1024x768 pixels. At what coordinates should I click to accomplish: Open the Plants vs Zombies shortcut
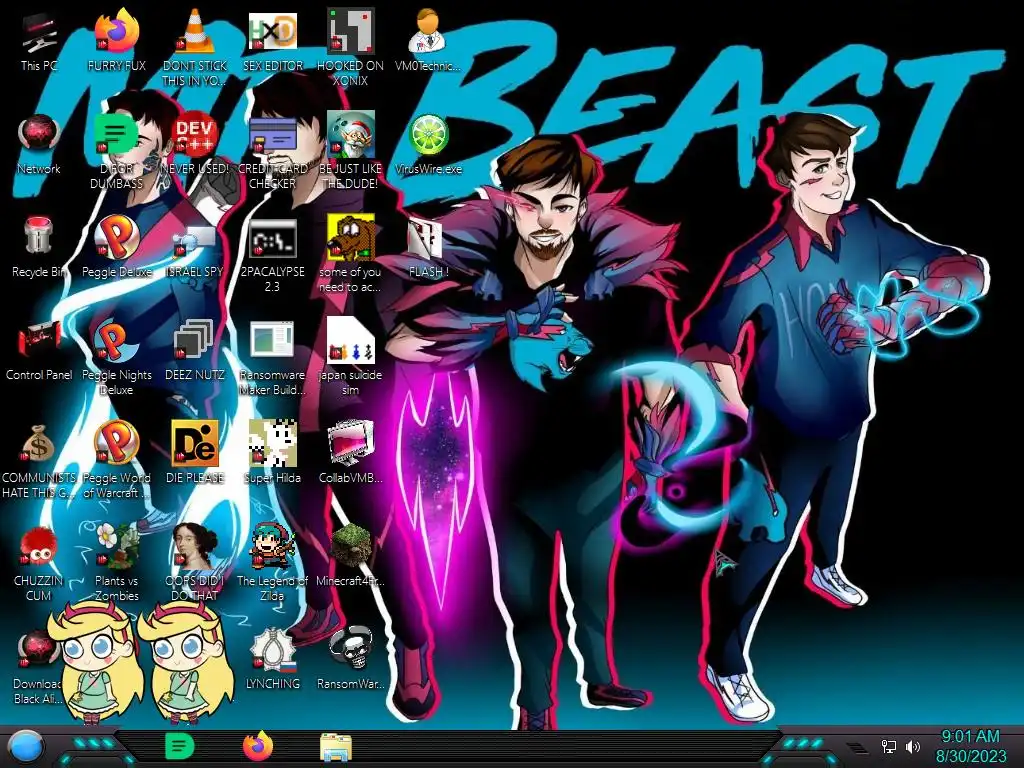point(116,546)
